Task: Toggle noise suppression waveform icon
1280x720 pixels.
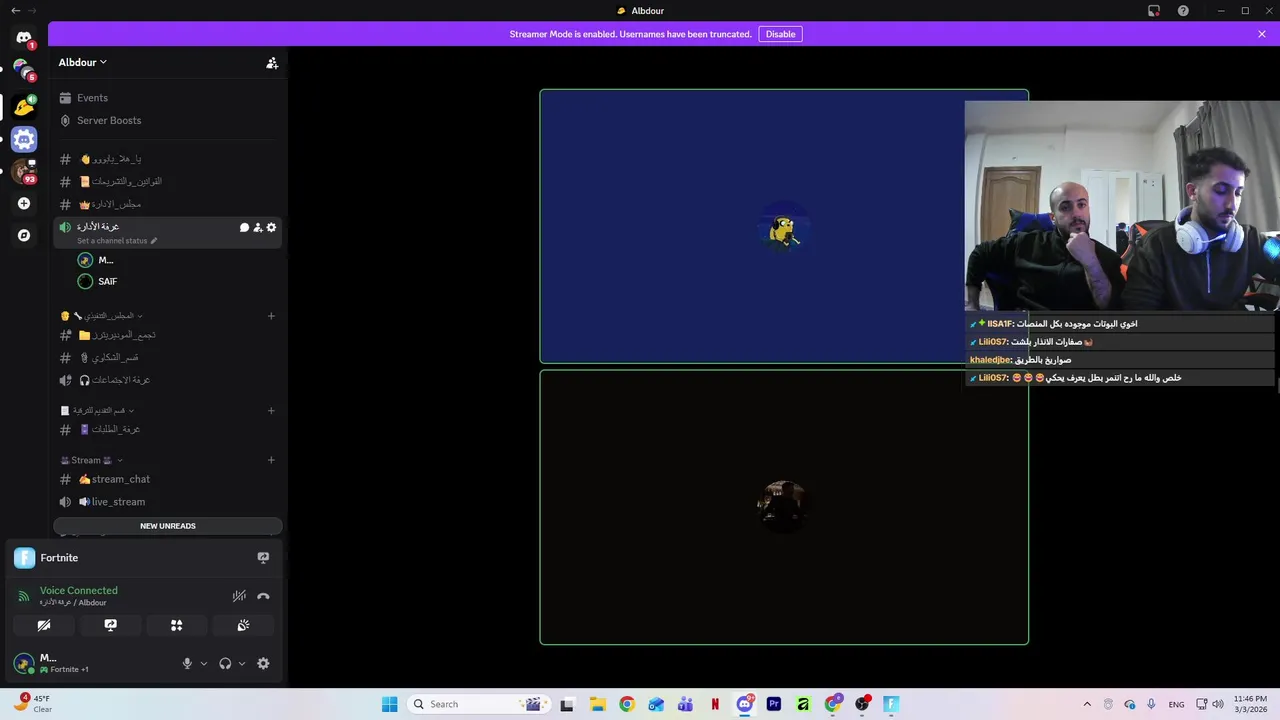Action: click(239, 596)
